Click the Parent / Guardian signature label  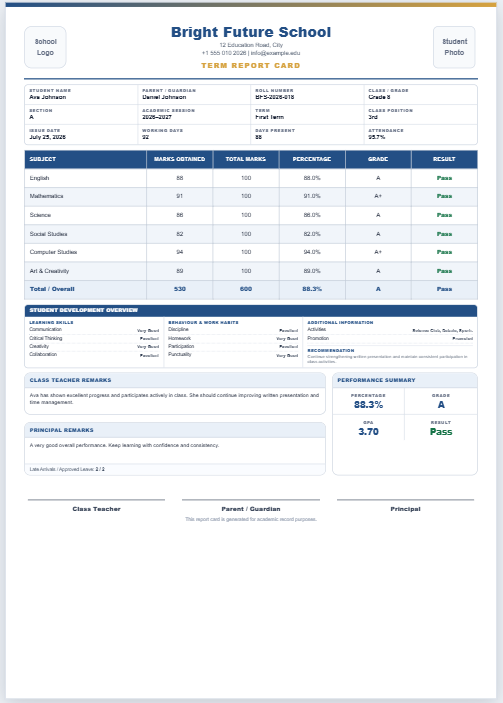pyautogui.click(x=251, y=509)
